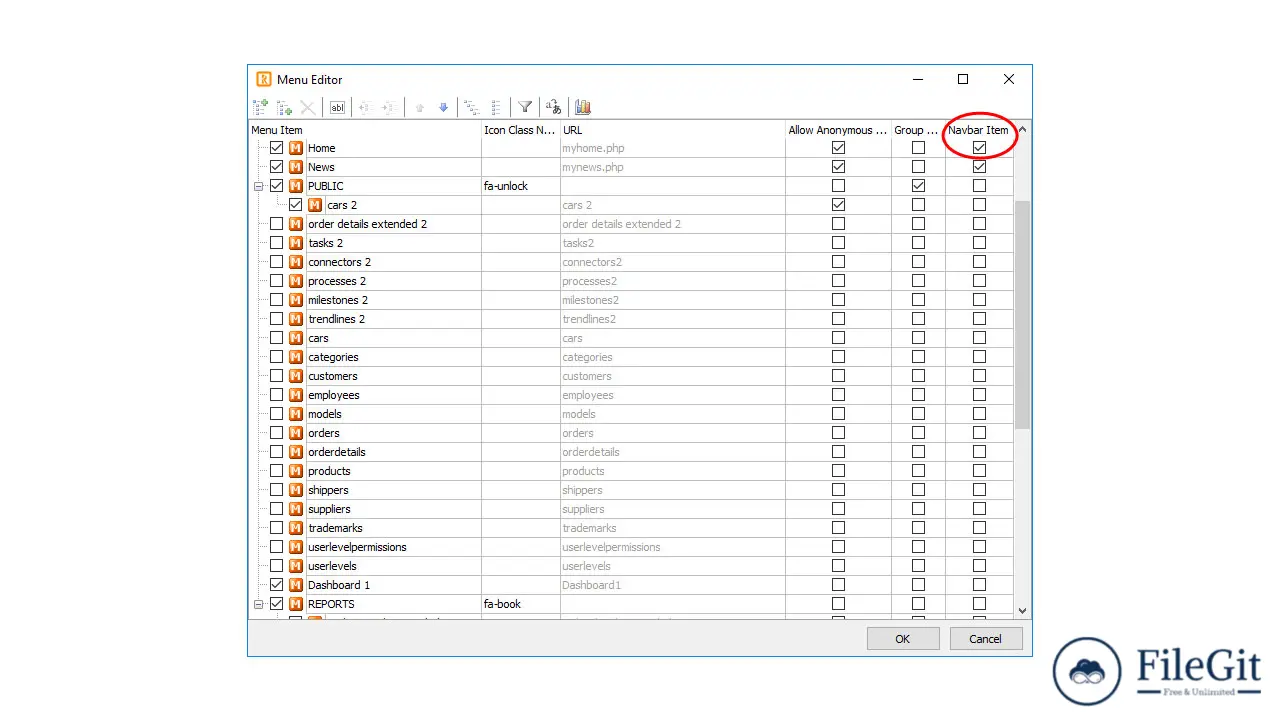Click the scrollbar up arrow

(1022, 130)
